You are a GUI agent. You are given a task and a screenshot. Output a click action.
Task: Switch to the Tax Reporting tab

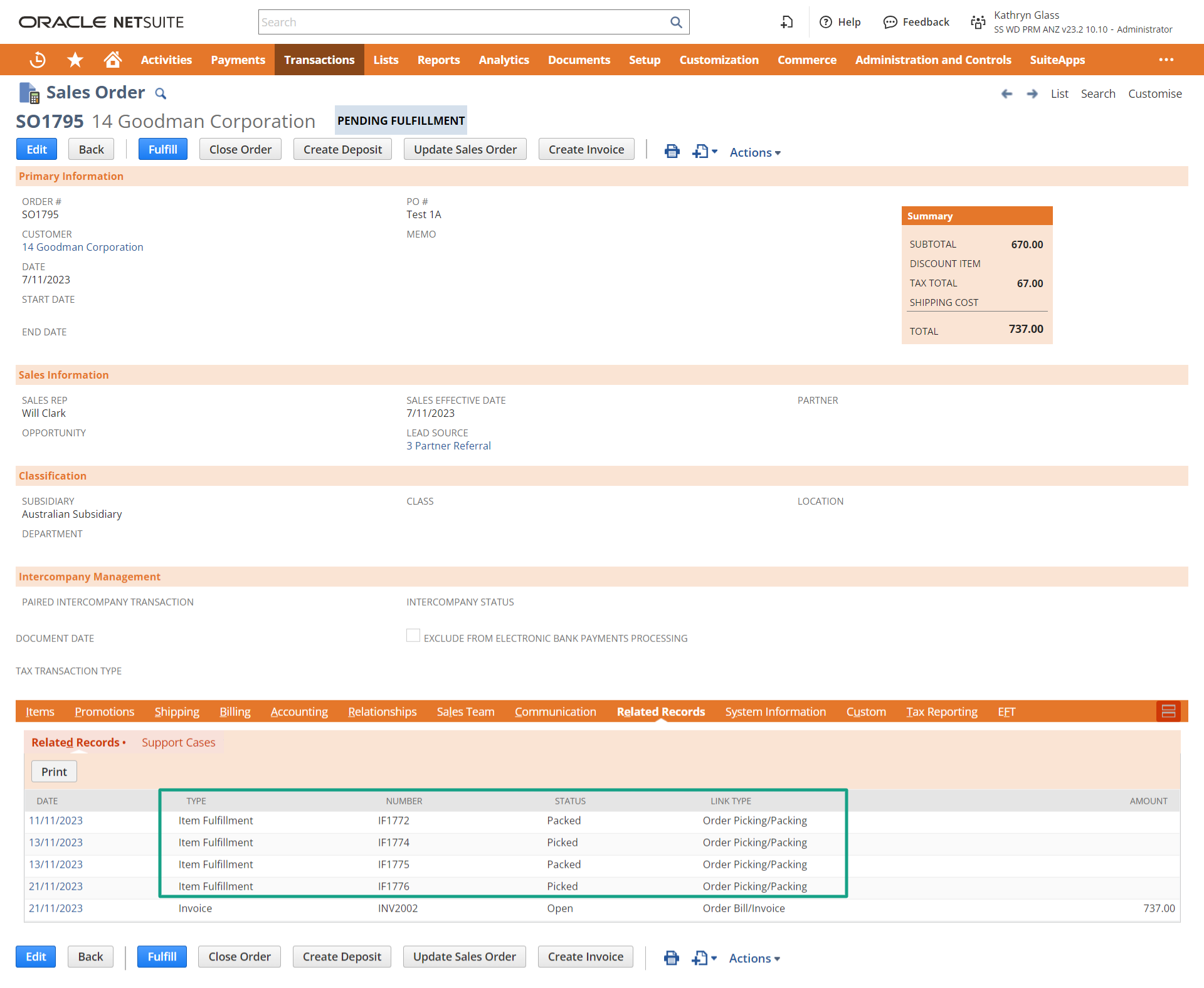tap(942, 712)
